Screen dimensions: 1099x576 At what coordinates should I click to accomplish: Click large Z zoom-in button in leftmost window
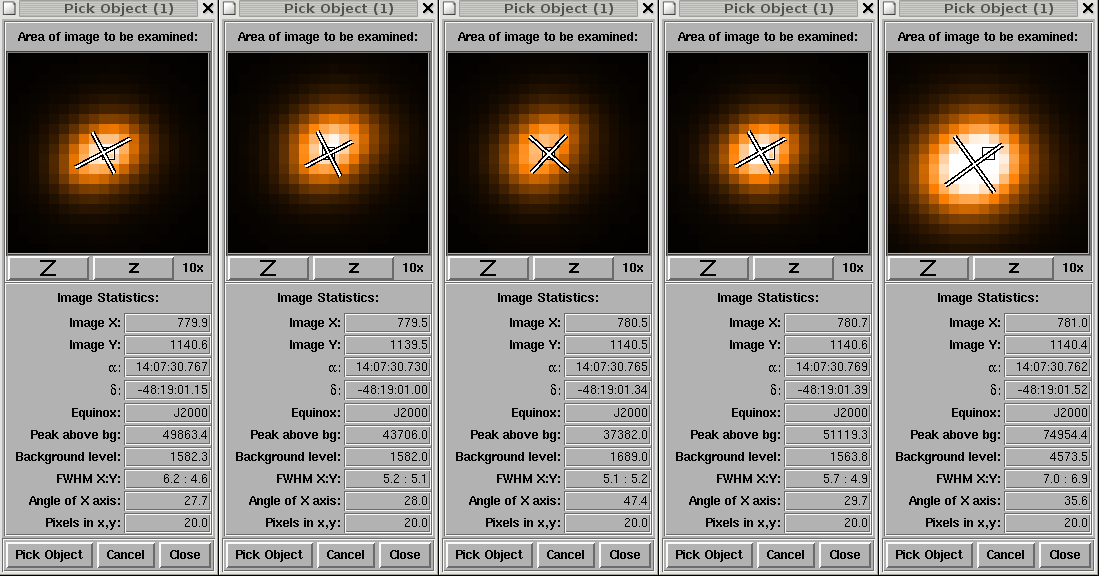[x=49, y=268]
